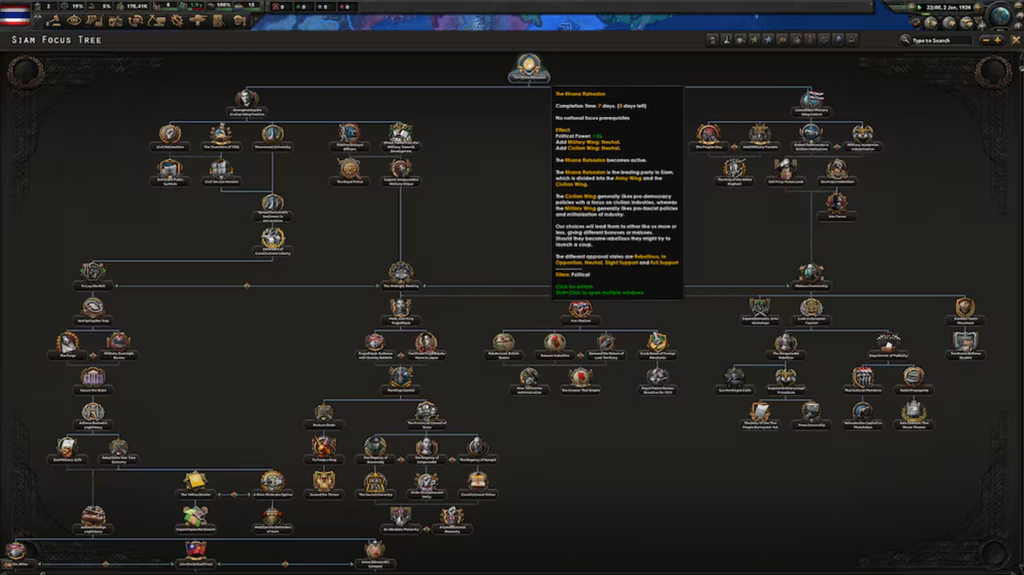Viewport: 1024px width, 575px height.
Task: Click the manpower value 178.41K
Action: pyautogui.click(x=137, y=7)
